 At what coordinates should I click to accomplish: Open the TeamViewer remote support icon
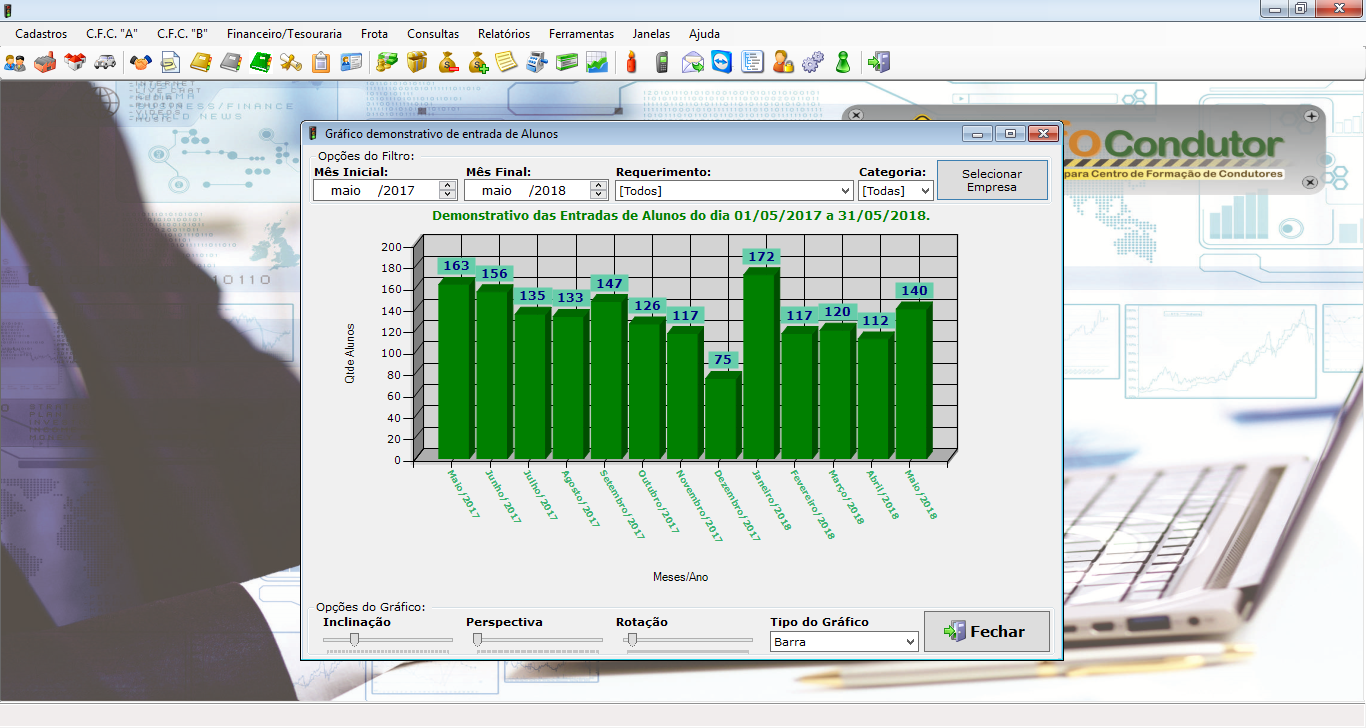click(722, 62)
